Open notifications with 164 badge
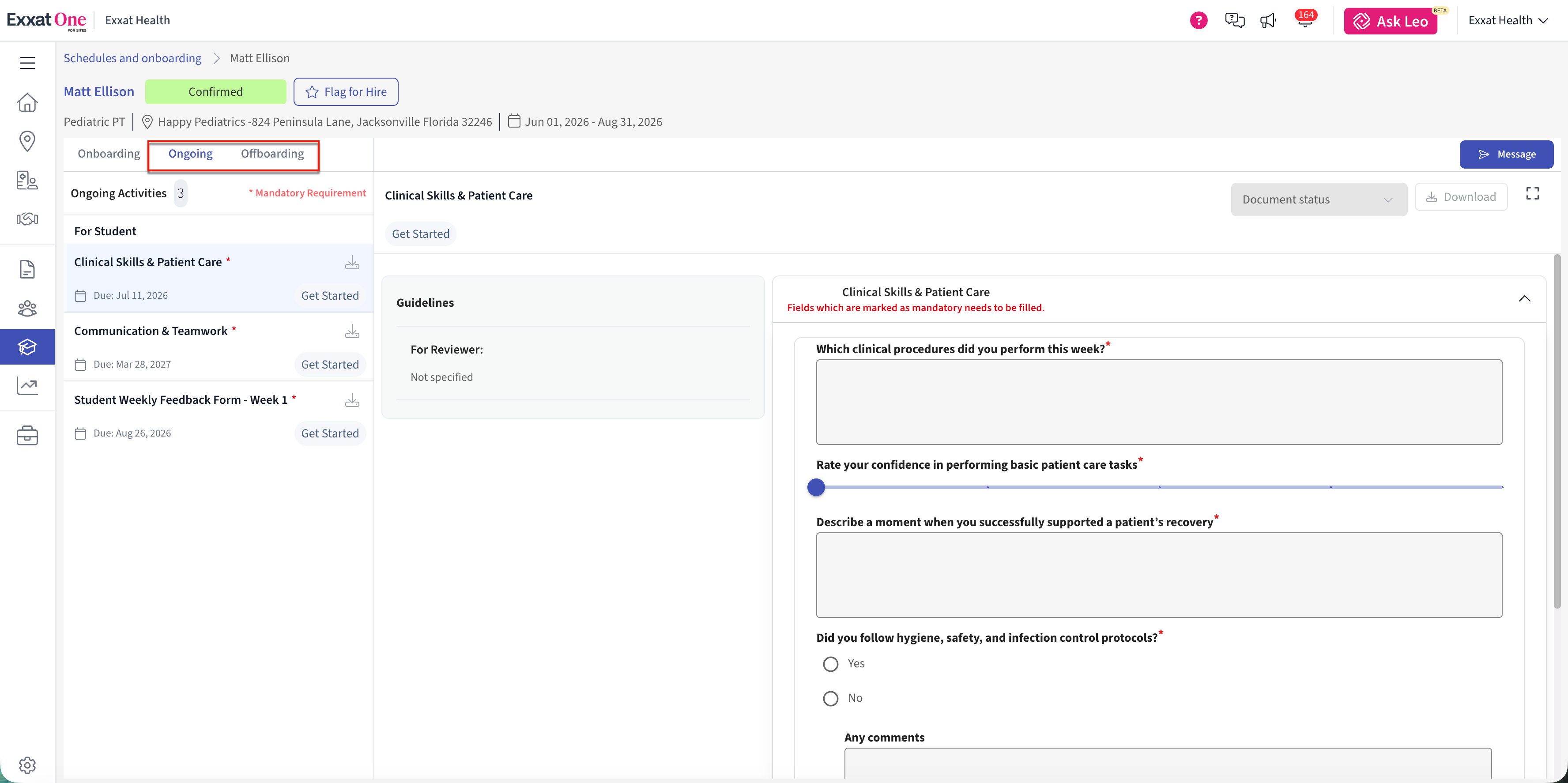1568x783 pixels. (1305, 19)
